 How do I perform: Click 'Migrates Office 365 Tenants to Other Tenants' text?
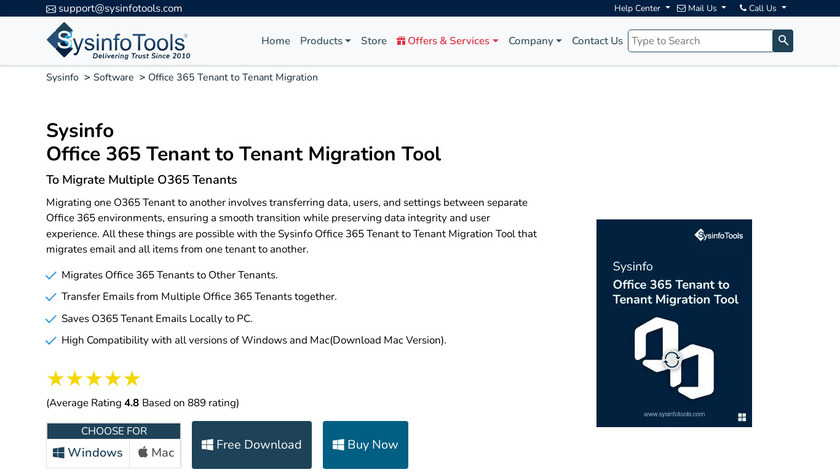169,275
